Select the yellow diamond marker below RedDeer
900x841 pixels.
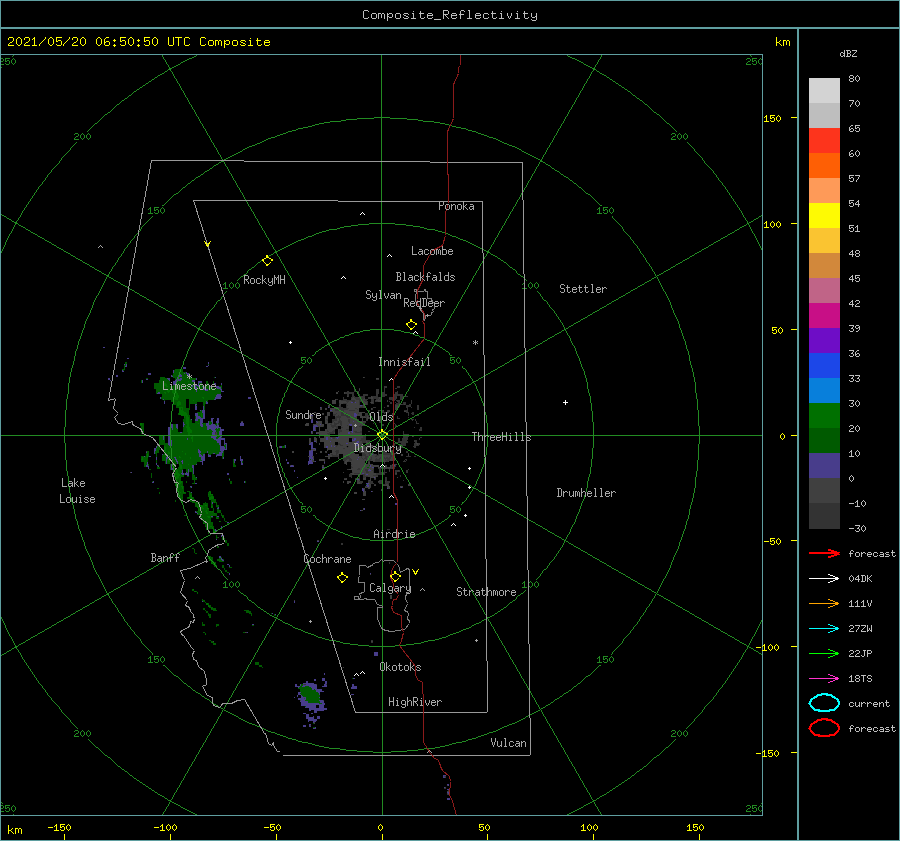[411, 325]
